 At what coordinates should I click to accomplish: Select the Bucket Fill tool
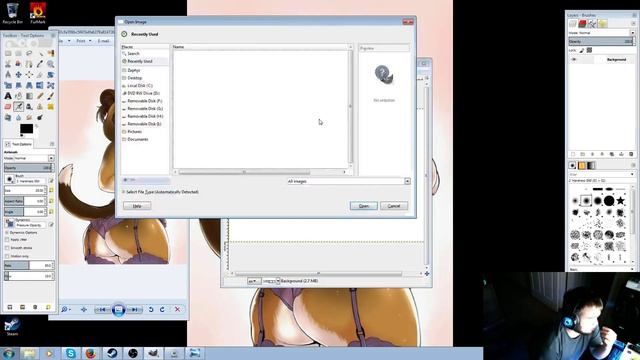point(19,96)
